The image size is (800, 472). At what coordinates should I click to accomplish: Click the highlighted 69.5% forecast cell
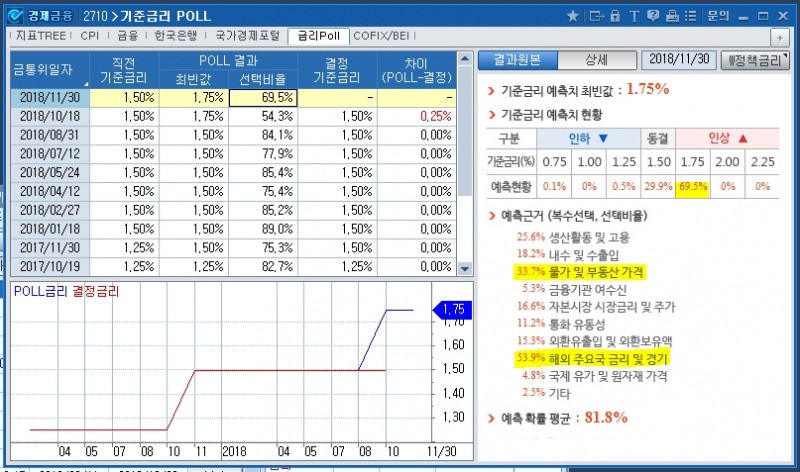pos(693,186)
